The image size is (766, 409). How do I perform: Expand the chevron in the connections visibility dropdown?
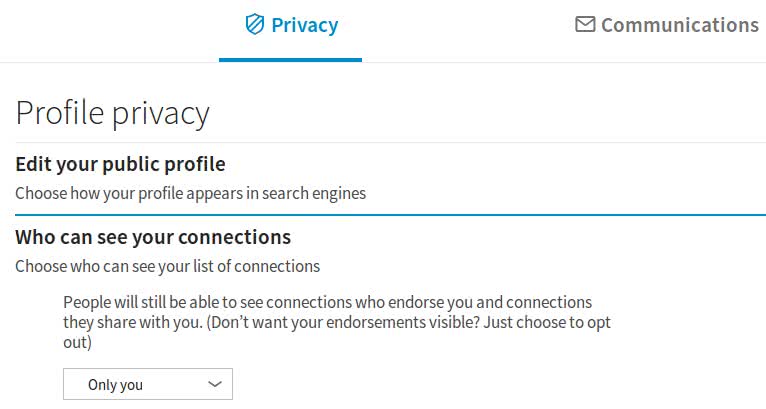(x=215, y=384)
